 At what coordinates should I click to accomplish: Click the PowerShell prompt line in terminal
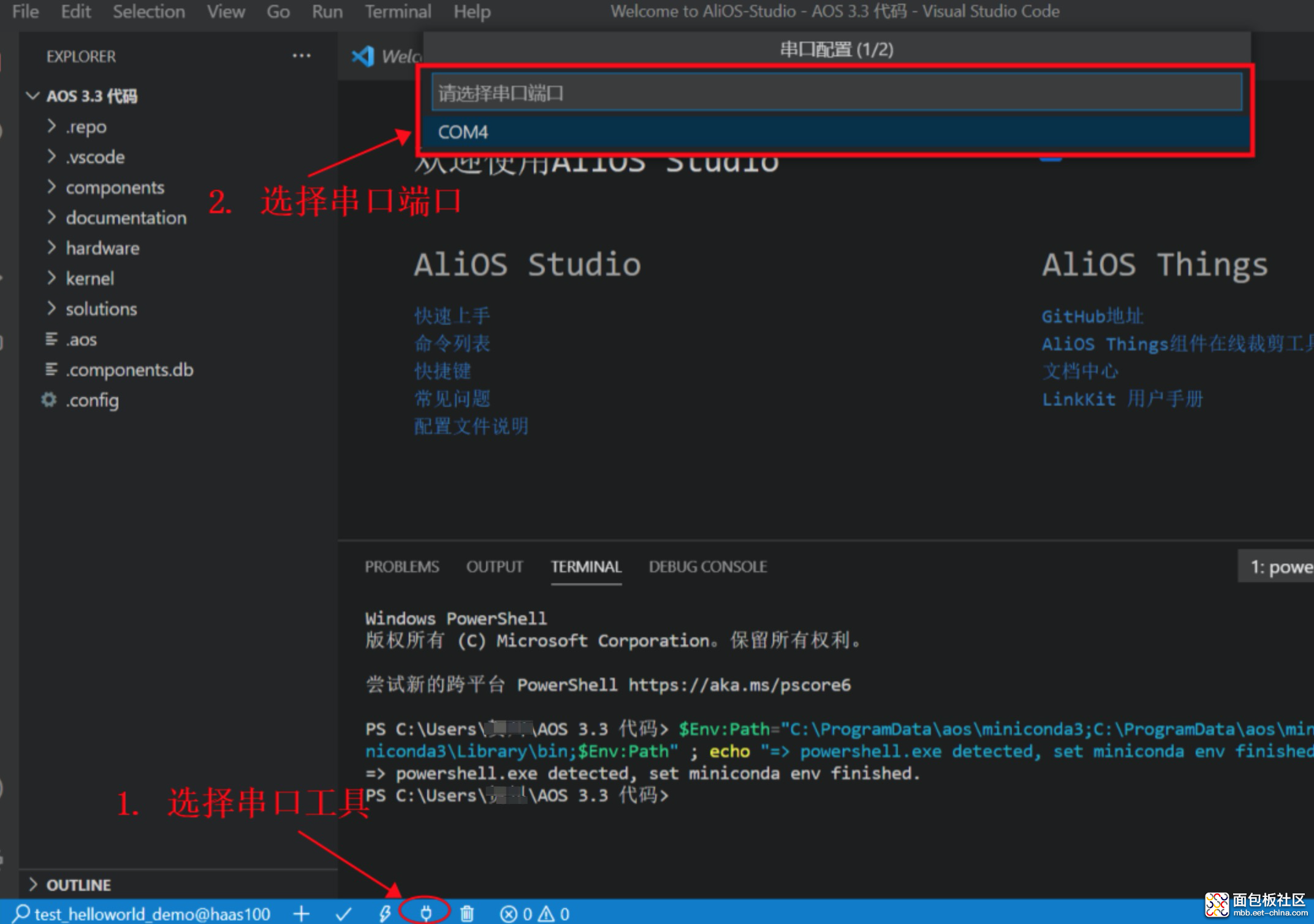click(517, 795)
